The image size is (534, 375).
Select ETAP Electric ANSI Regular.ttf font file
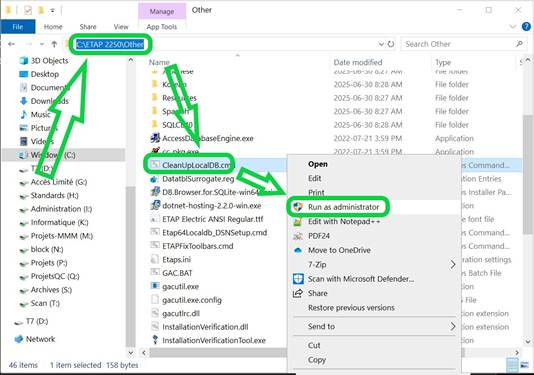pos(213,219)
